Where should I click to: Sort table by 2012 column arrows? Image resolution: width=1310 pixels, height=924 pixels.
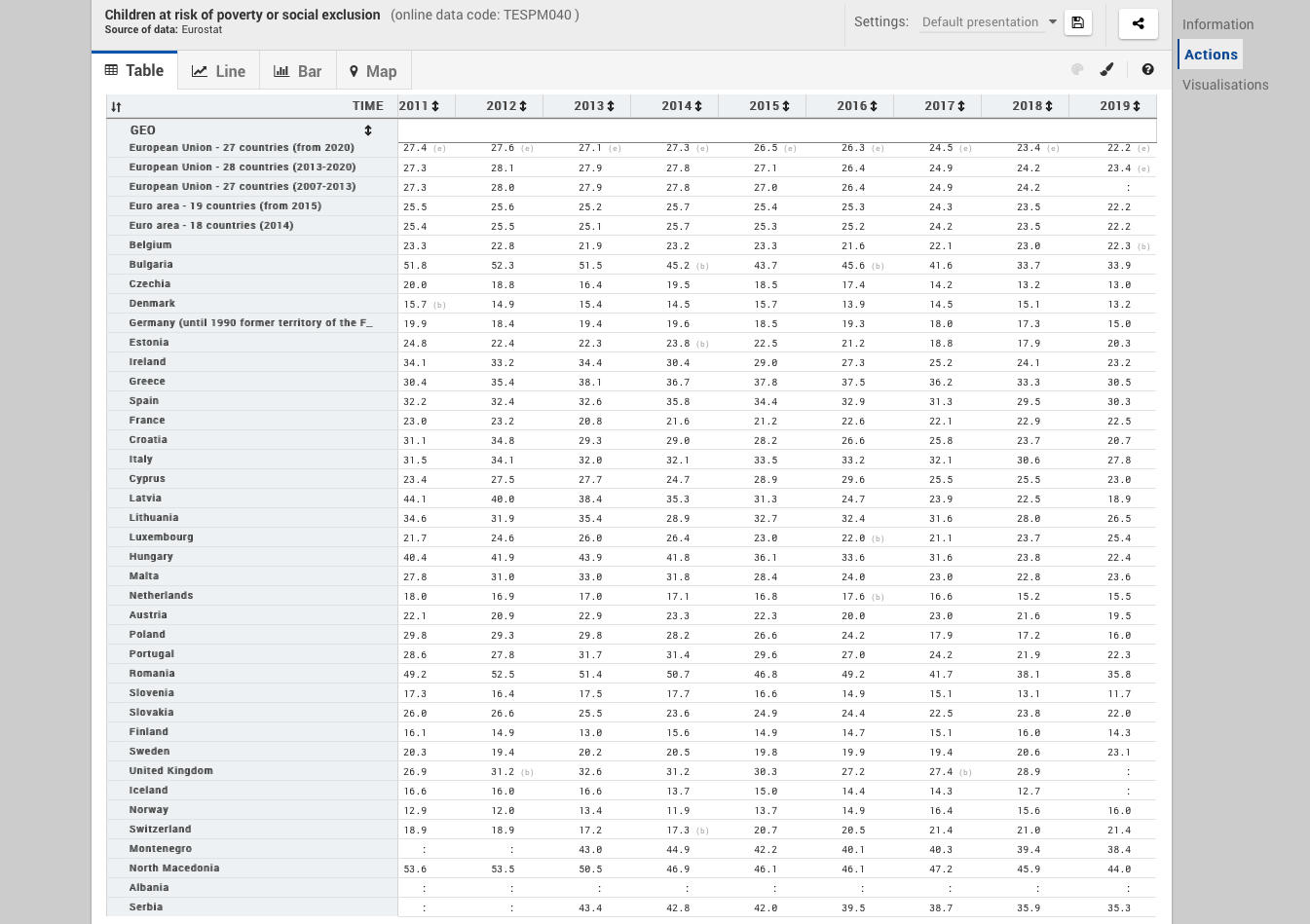pyautogui.click(x=523, y=106)
